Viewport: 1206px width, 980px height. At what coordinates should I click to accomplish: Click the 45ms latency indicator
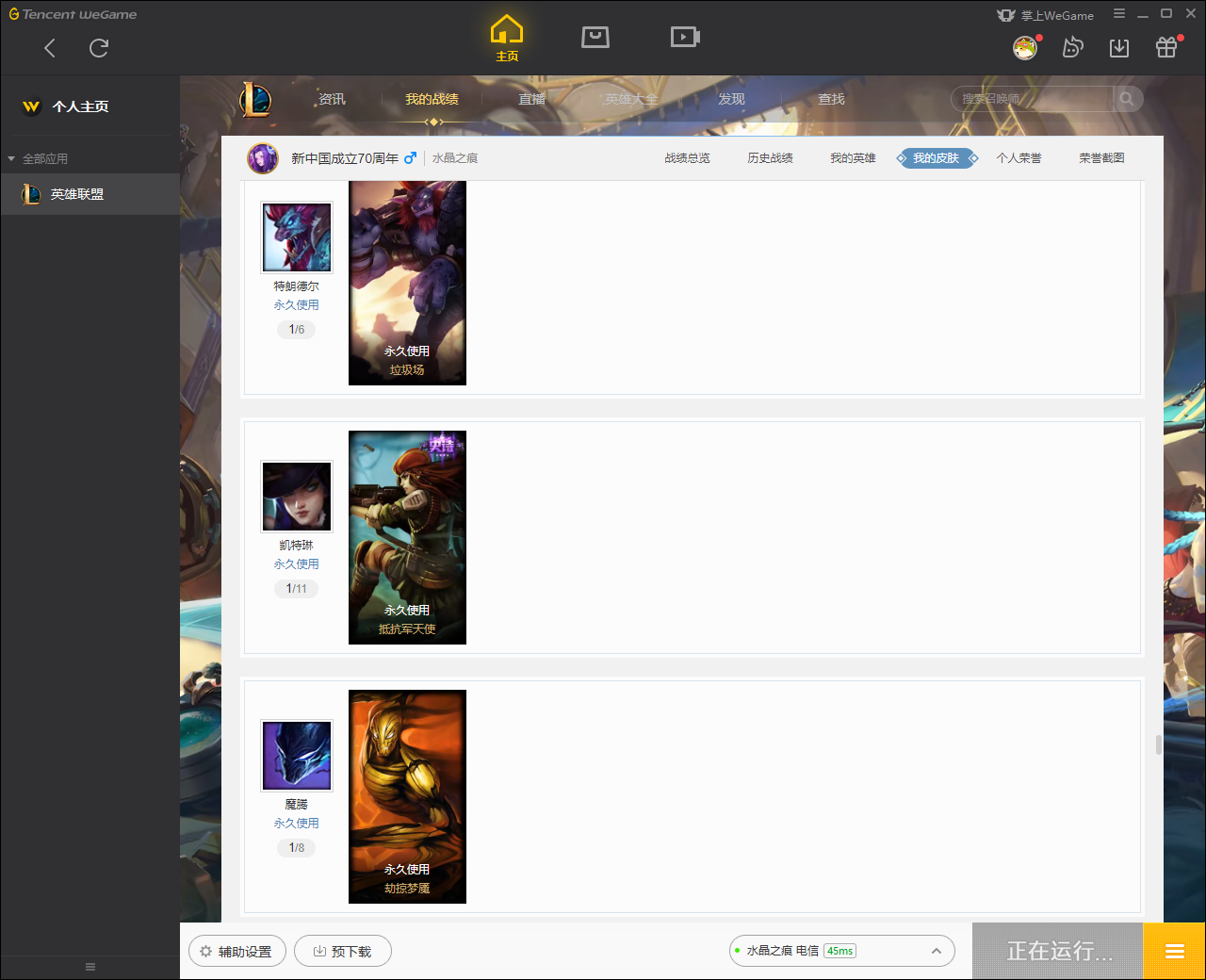[839, 951]
